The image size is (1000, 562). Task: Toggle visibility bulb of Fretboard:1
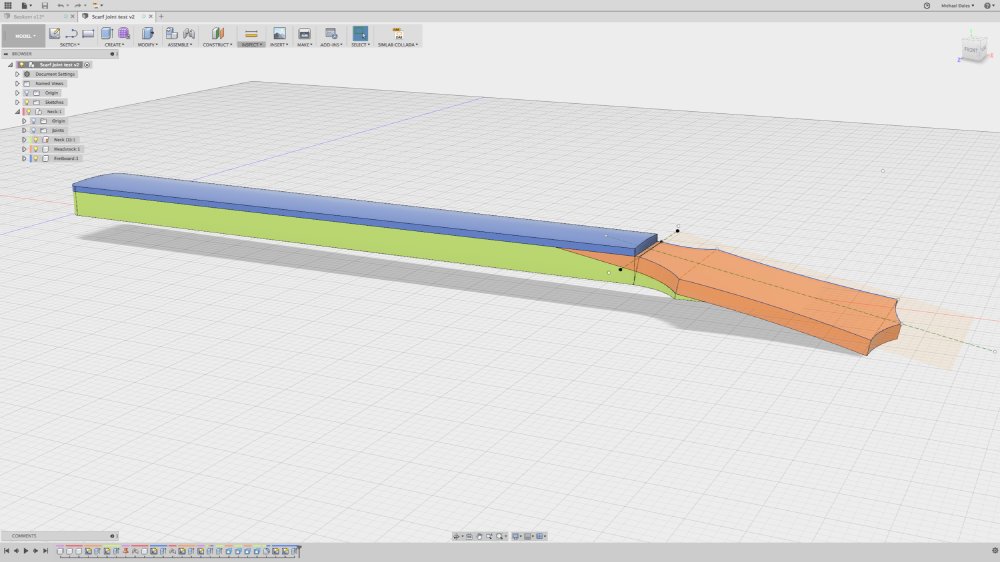36,158
